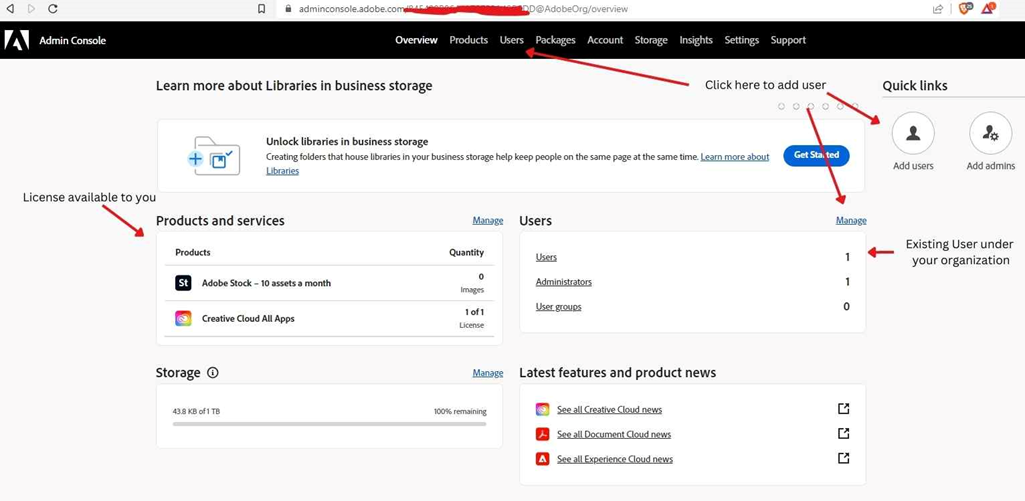Click the browser address bar URL

463,9
